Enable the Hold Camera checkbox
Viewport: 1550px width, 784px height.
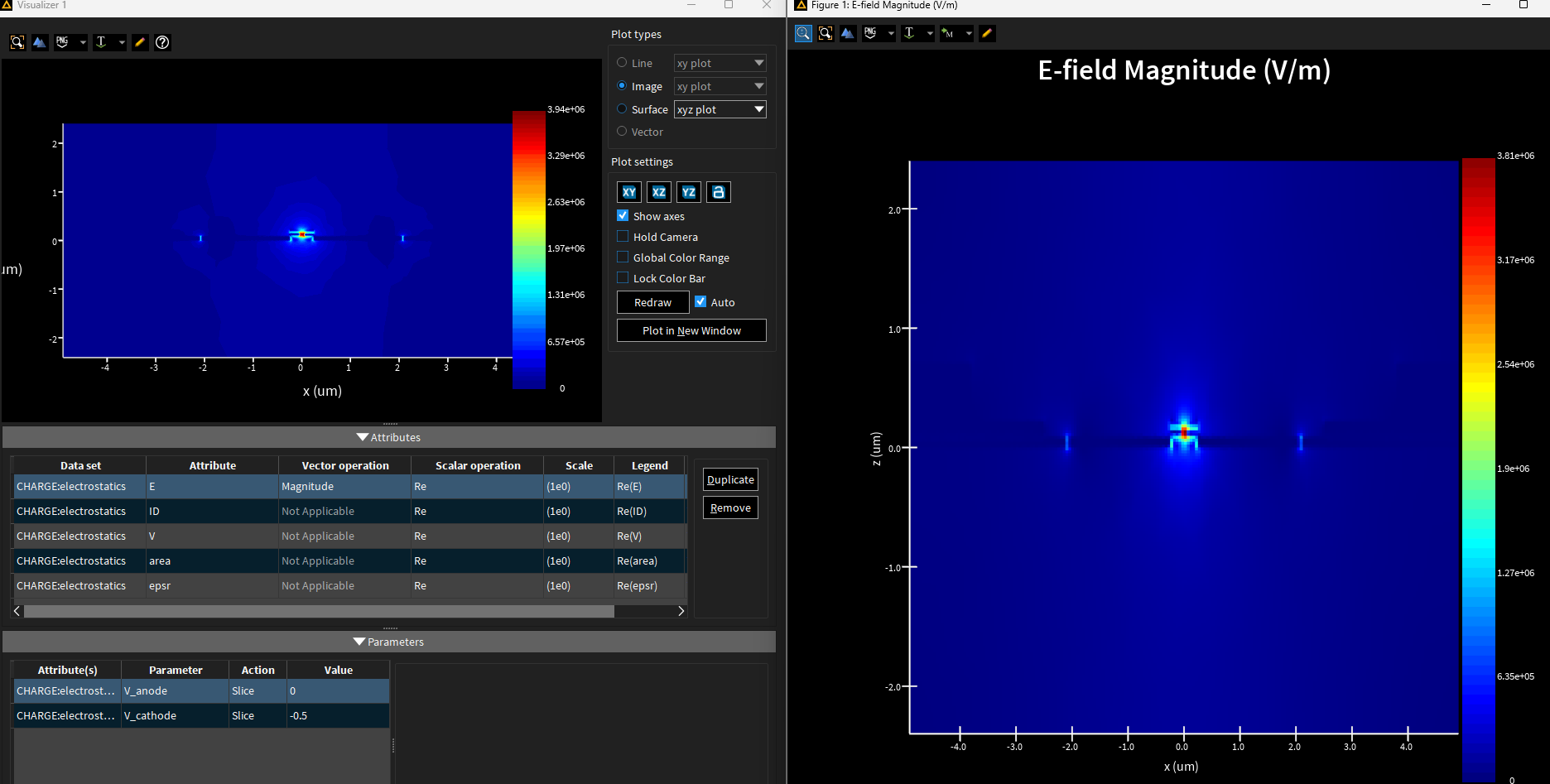click(x=623, y=237)
